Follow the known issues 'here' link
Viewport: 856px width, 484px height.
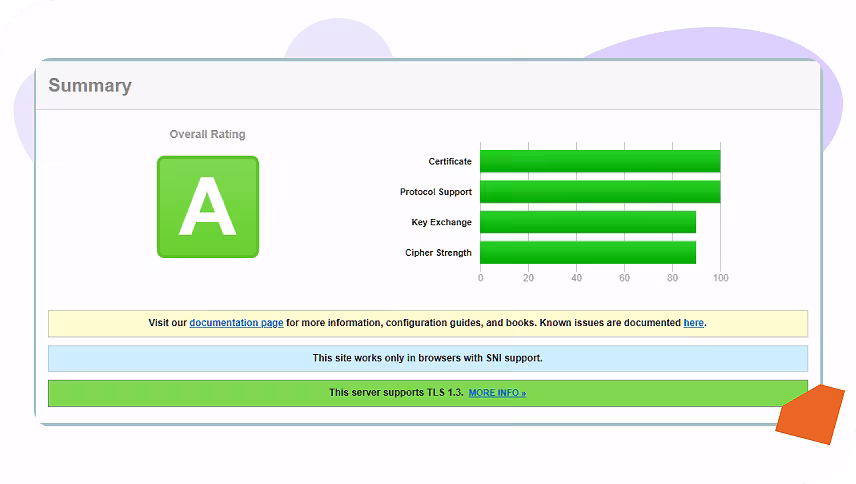[x=693, y=323]
